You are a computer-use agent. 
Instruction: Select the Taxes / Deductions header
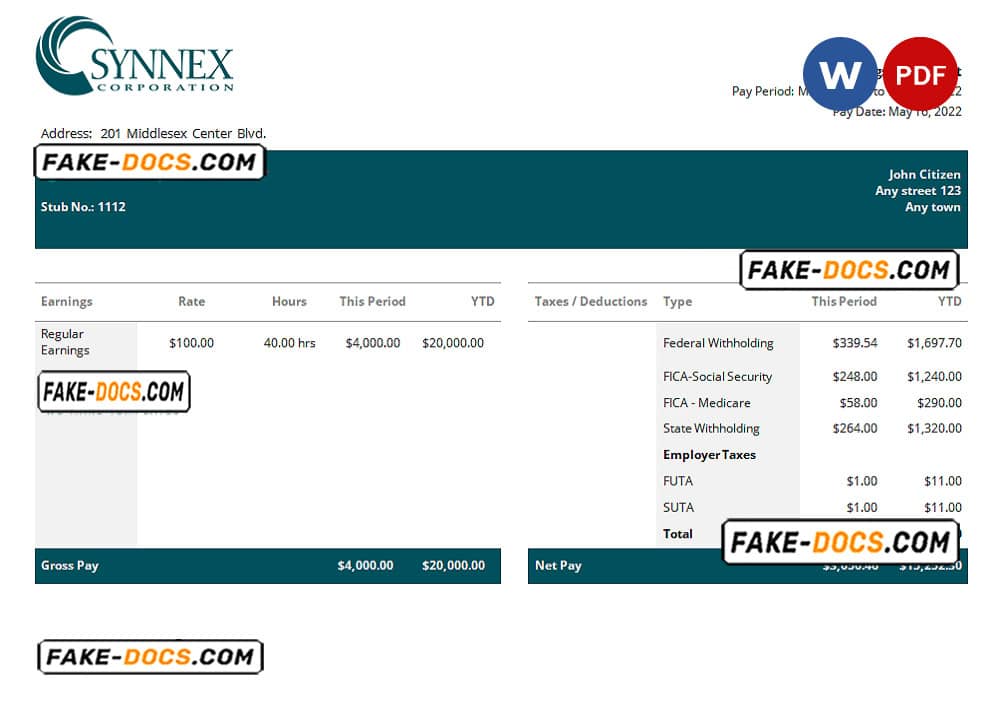(591, 301)
